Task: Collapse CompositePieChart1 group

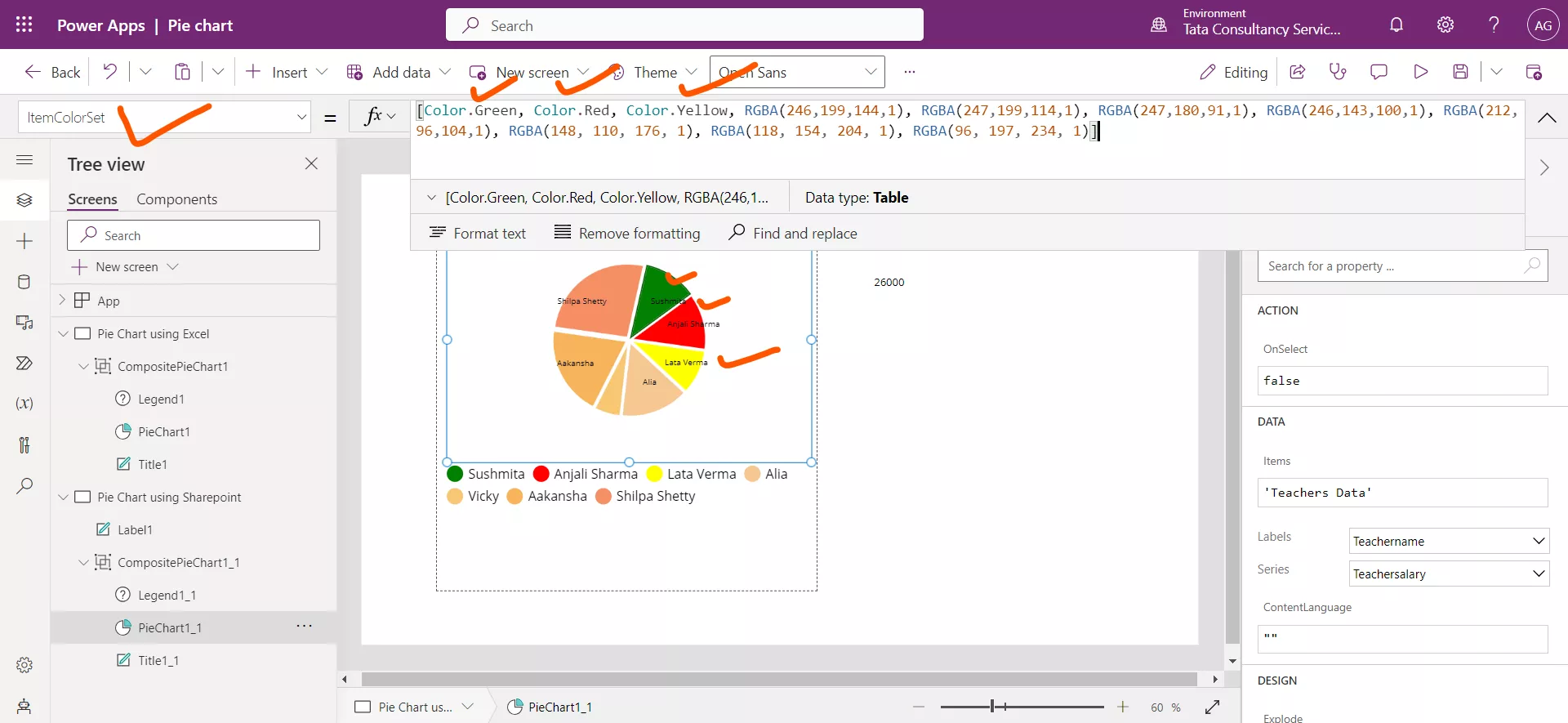Action: (x=83, y=366)
